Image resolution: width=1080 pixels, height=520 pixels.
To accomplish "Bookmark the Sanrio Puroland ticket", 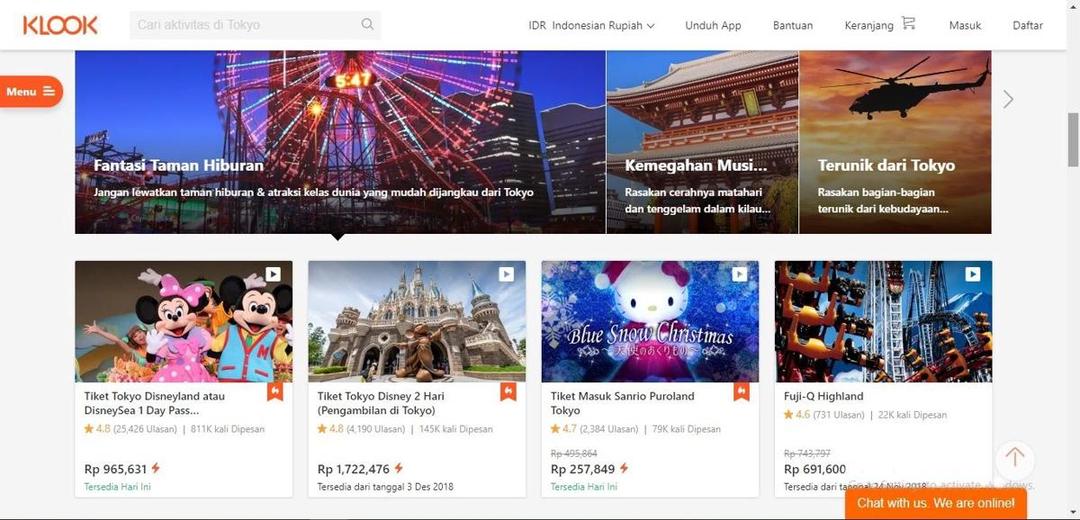I will pos(742,391).
